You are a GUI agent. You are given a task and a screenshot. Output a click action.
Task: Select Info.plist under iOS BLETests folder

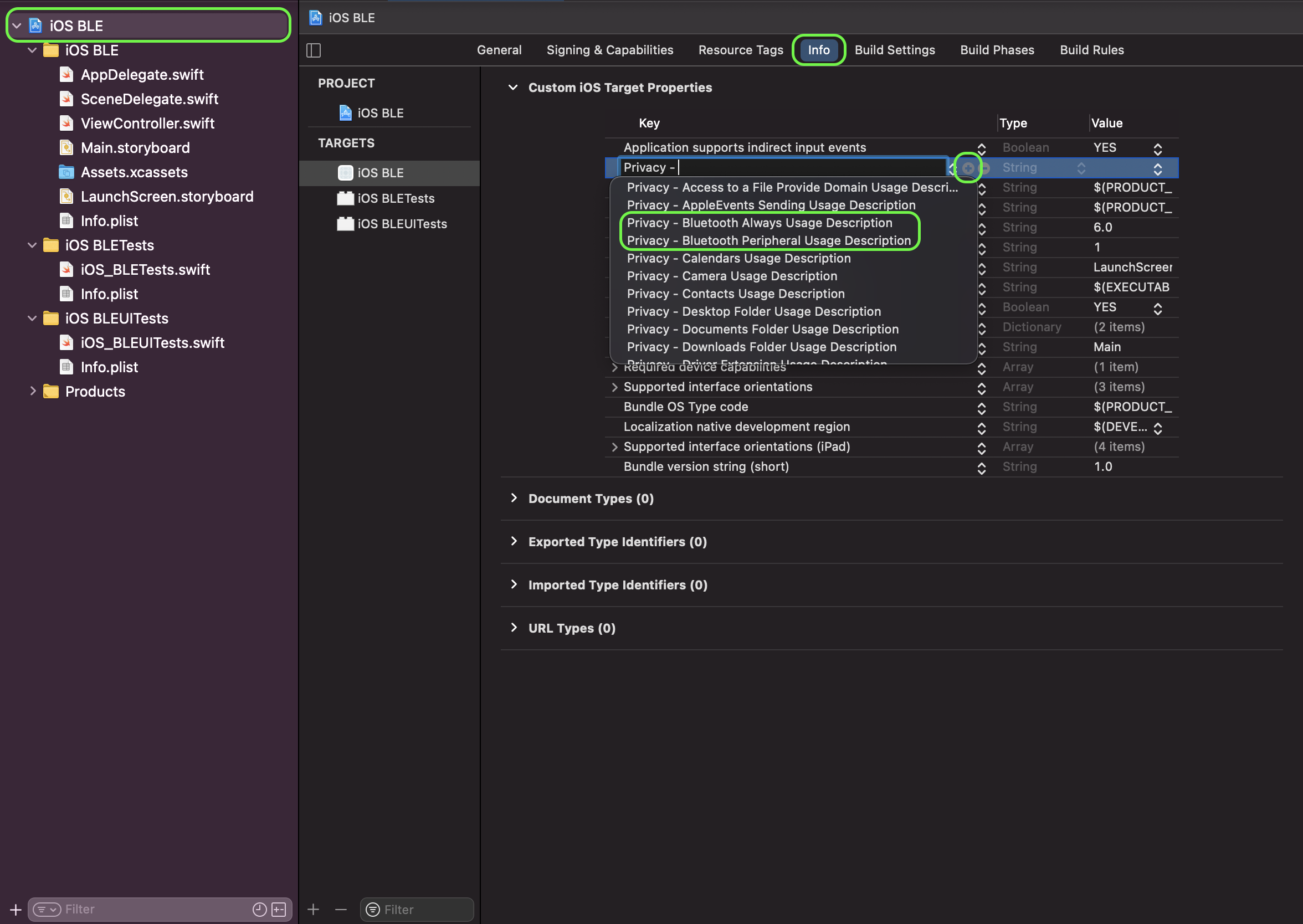pos(109,294)
